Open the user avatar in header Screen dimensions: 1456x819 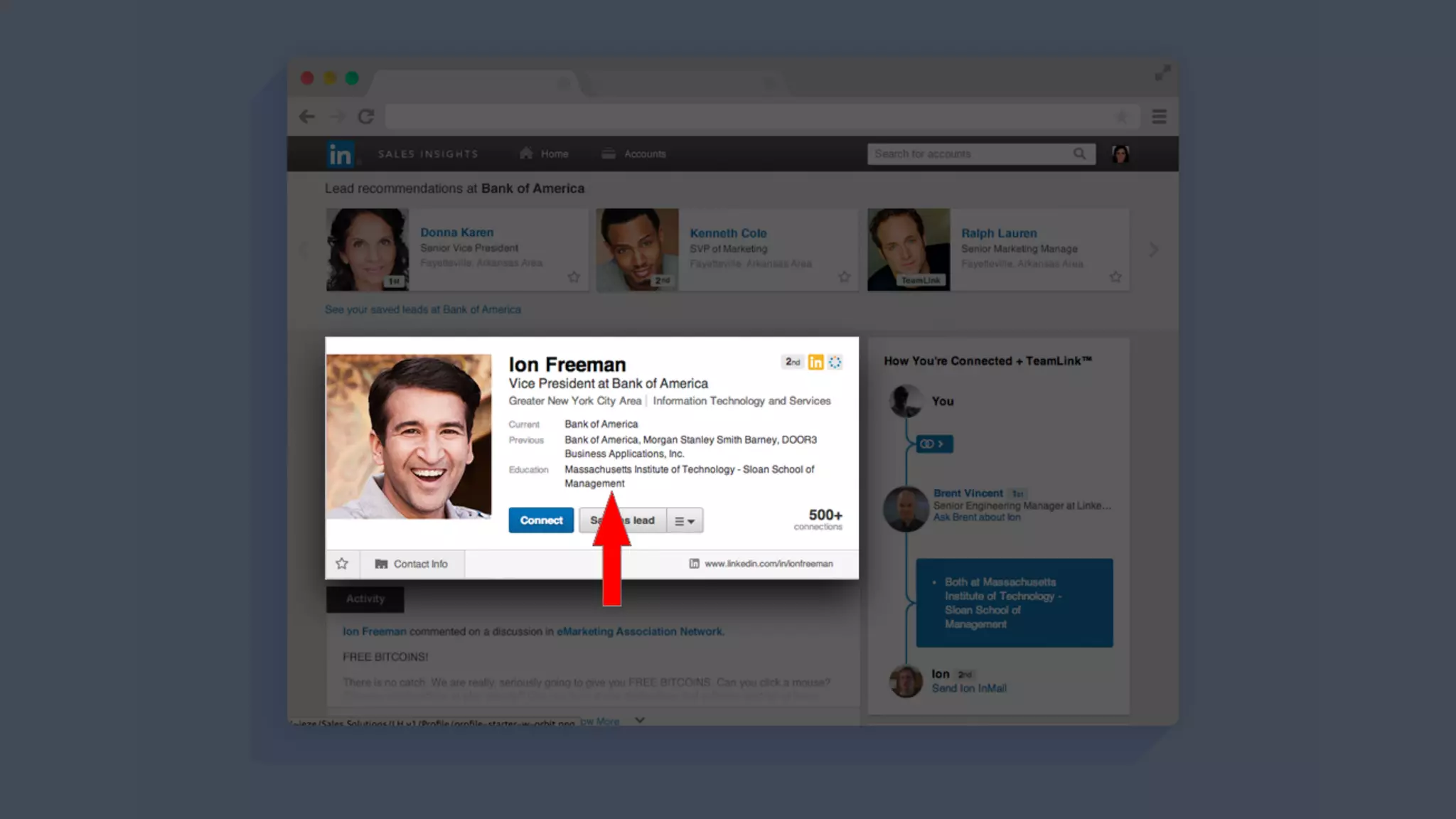[x=1120, y=154]
